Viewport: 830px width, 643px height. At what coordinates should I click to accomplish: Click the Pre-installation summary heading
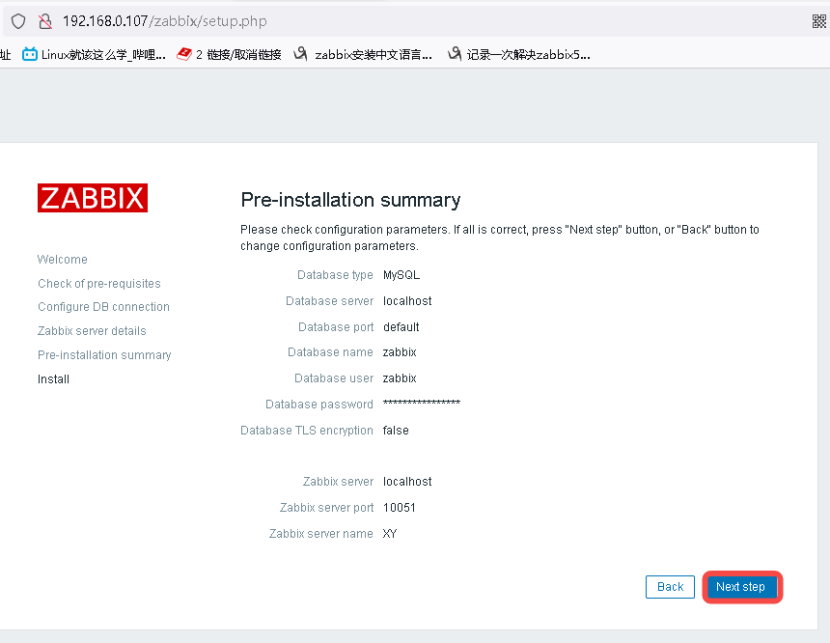pyautogui.click(x=350, y=200)
